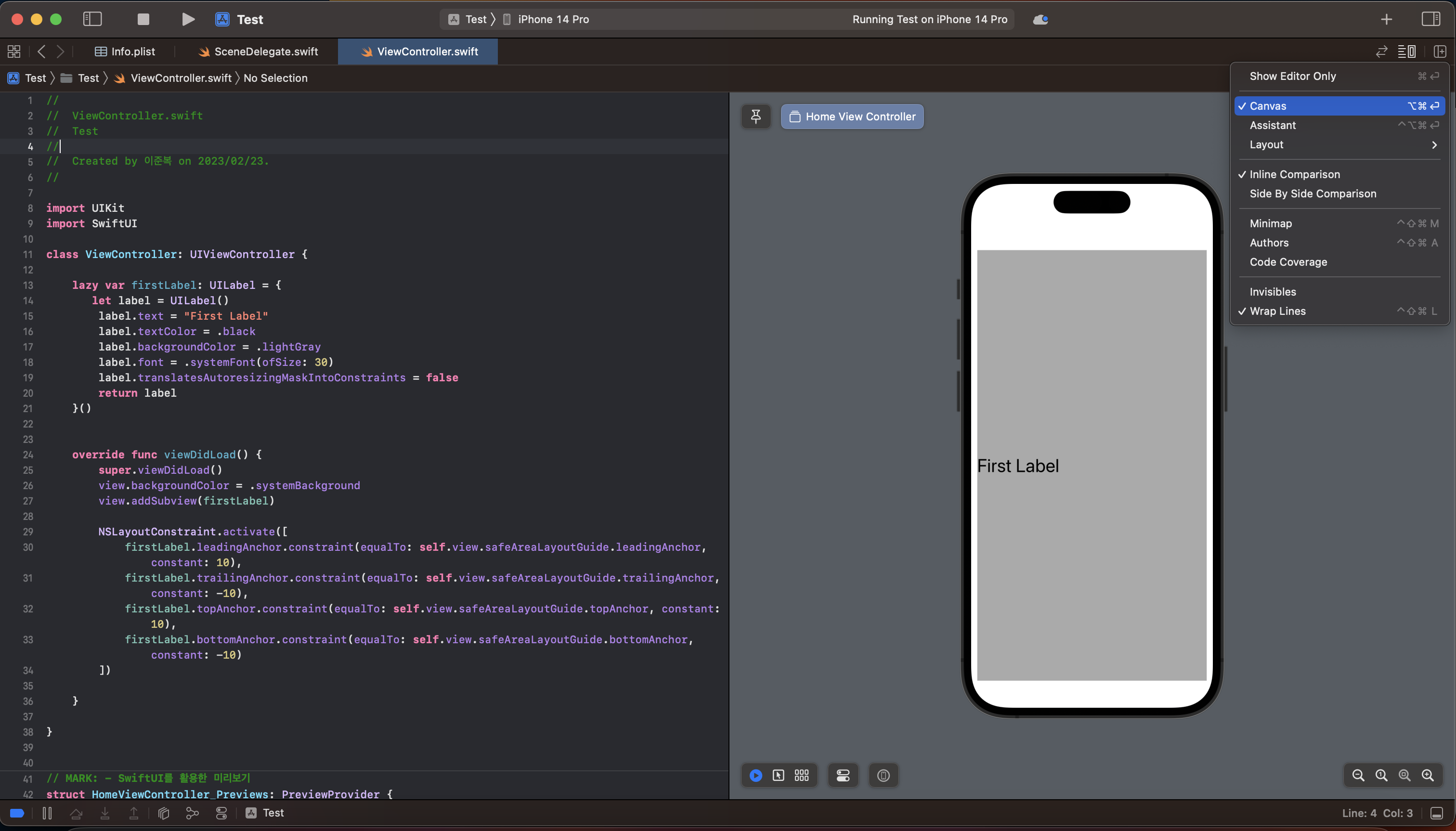Pin the preview canvas
The height and width of the screenshot is (831, 1456).
[x=755, y=117]
